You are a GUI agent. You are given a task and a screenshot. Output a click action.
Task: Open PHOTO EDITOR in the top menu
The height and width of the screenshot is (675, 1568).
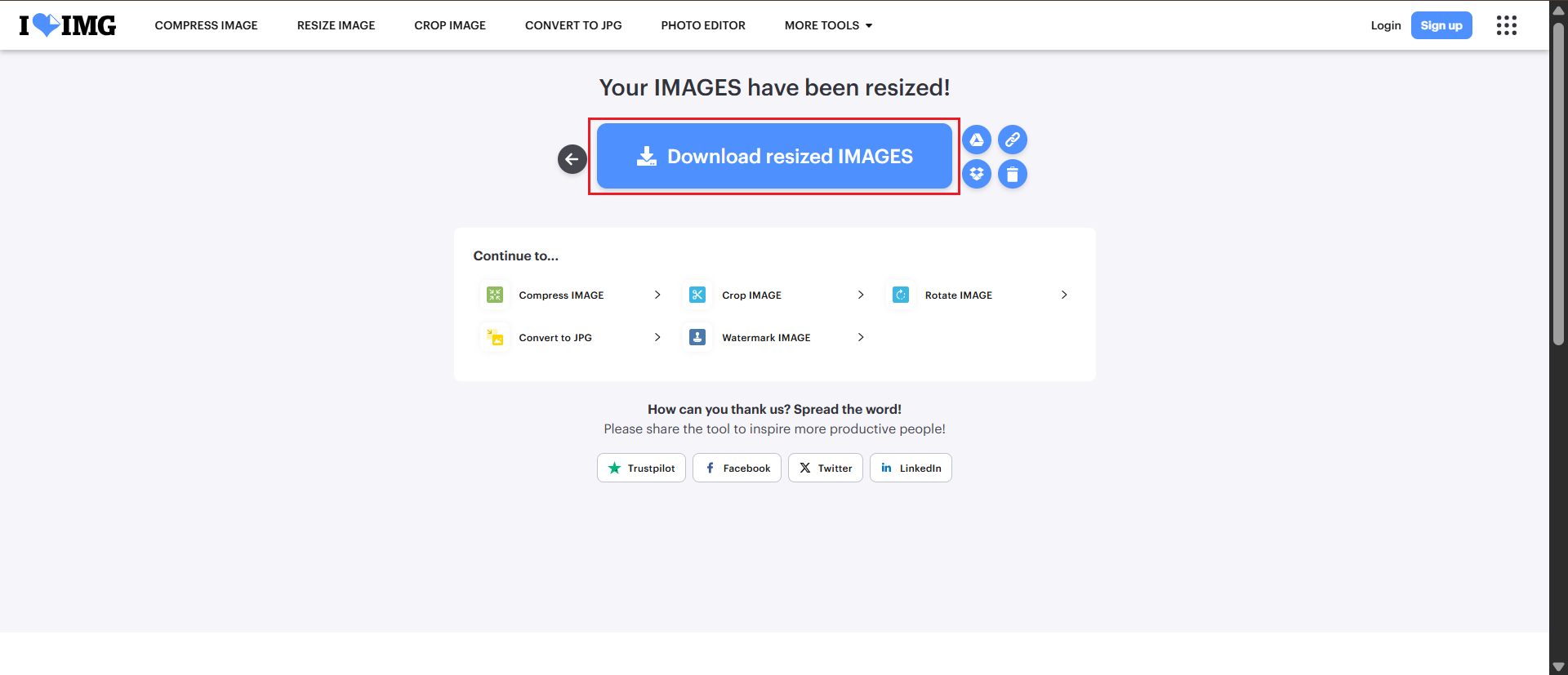pos(703,25)
